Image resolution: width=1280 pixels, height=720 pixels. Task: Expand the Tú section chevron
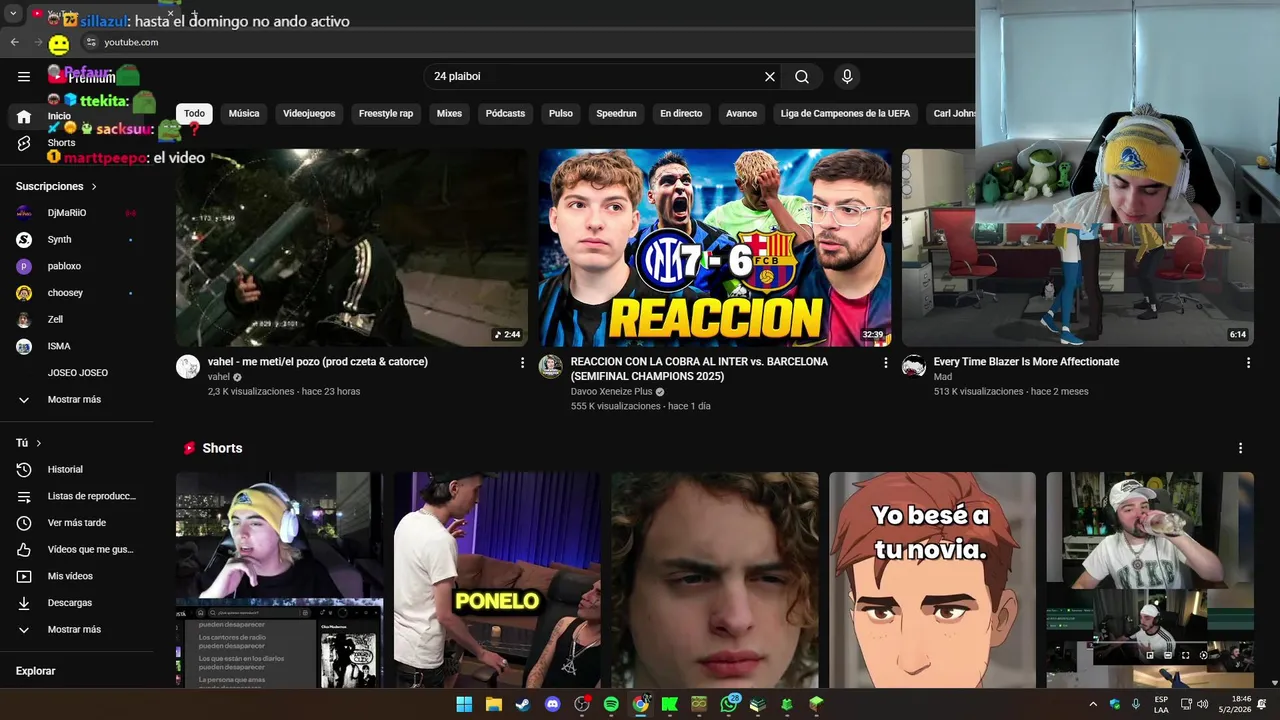click(39, 443)
